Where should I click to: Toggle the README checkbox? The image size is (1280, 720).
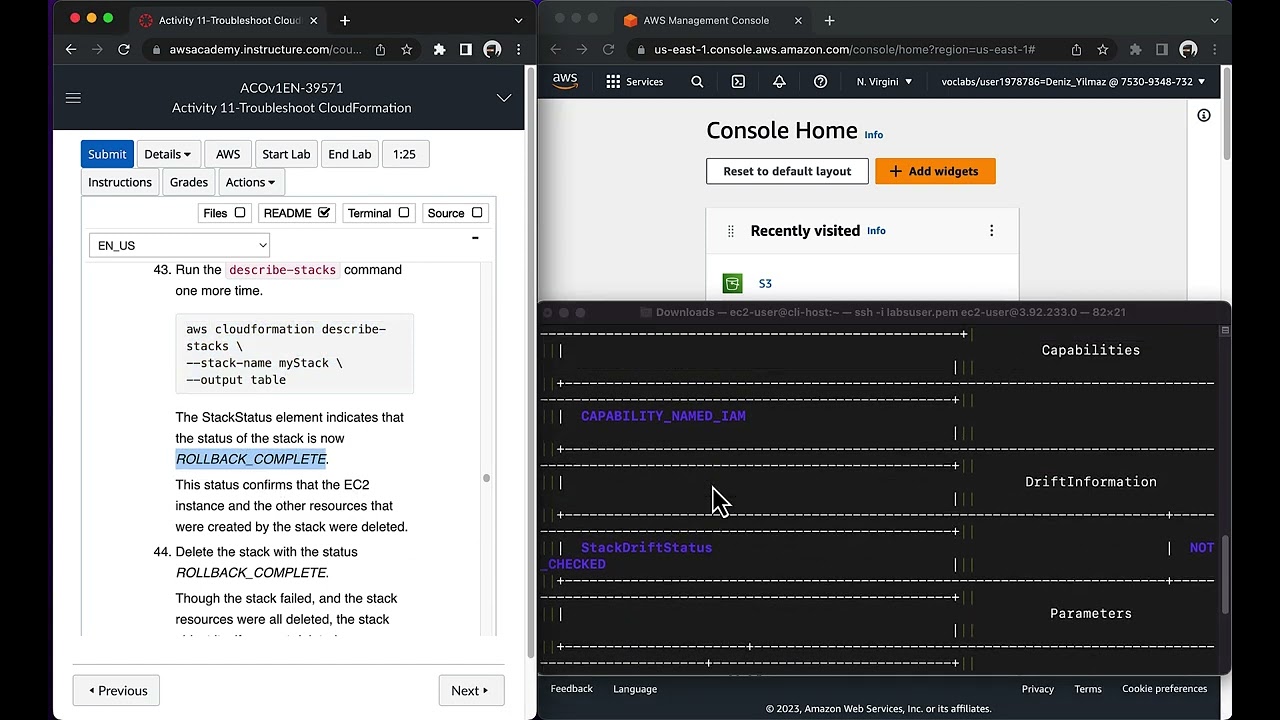[324, 213]
